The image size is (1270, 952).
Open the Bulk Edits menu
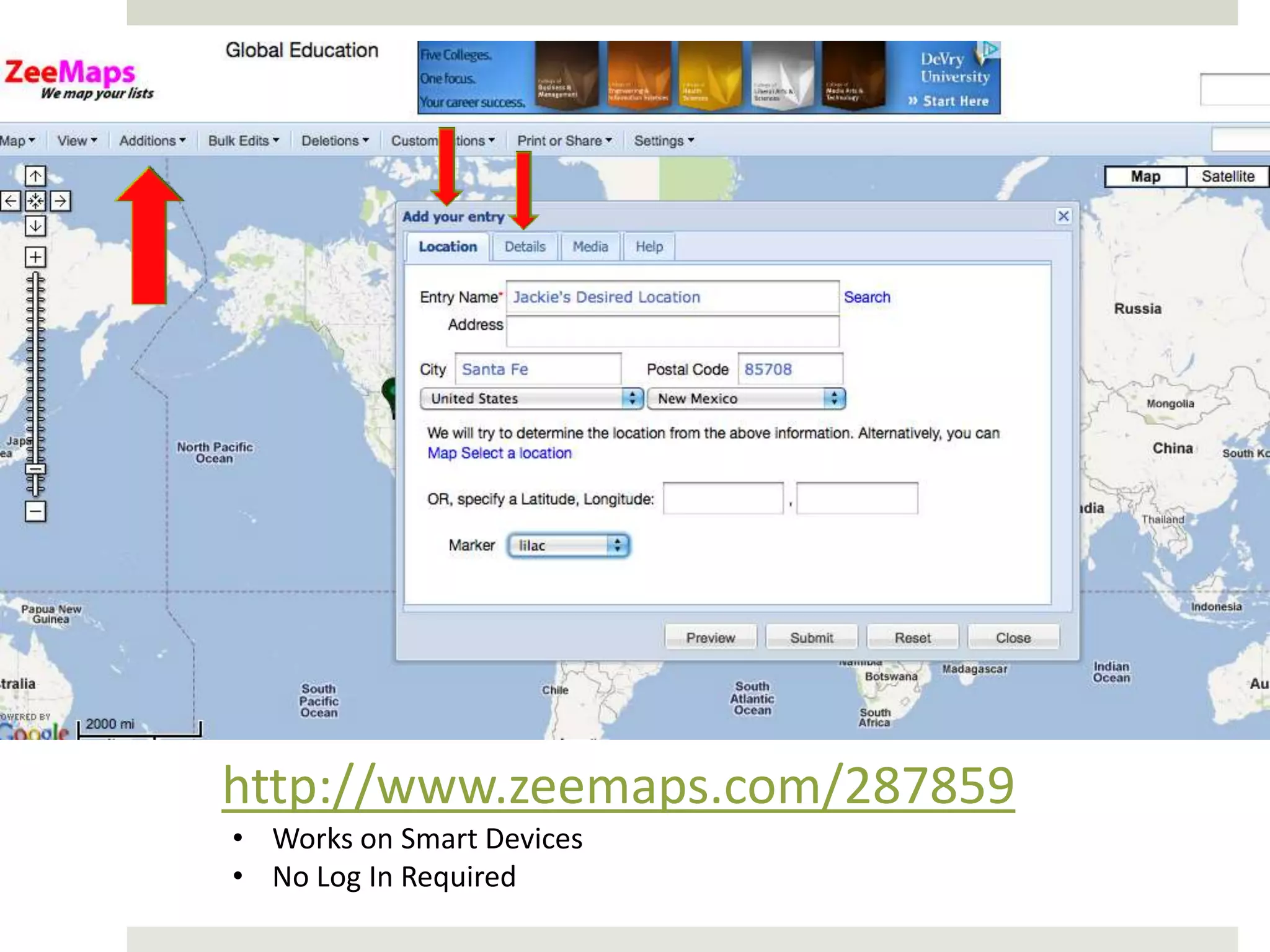244,141
